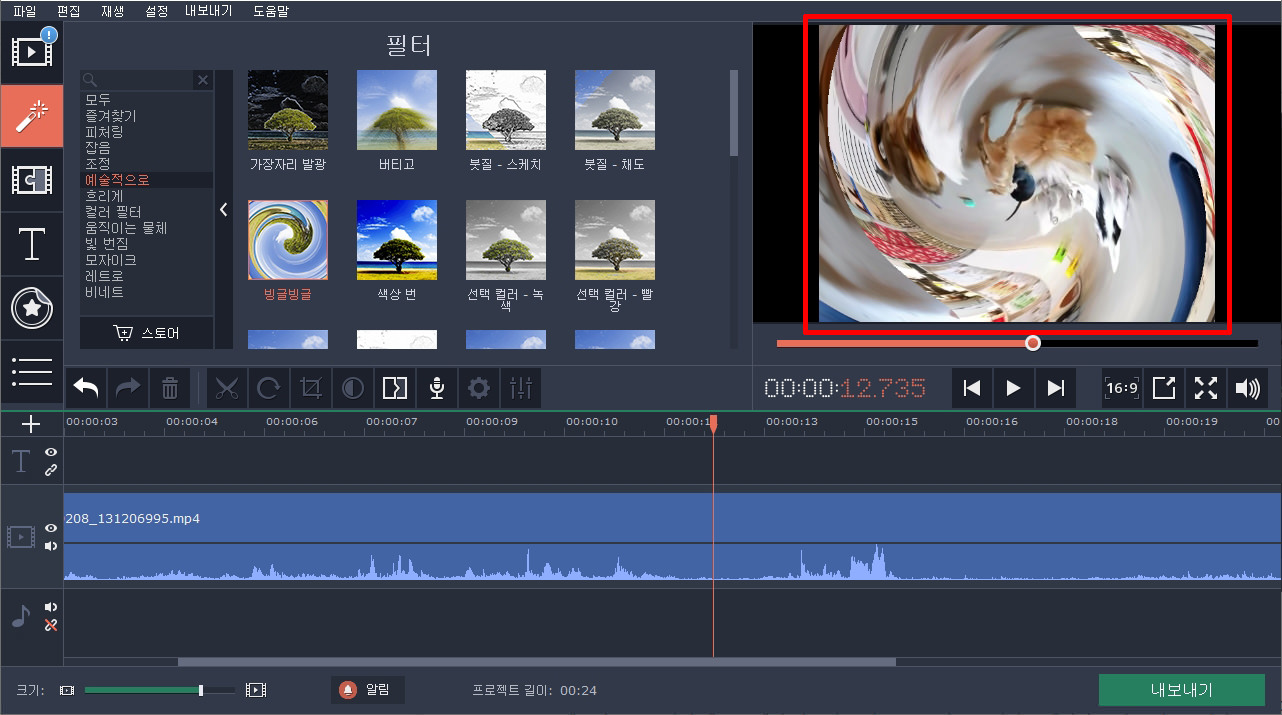The width and height of the screenshot is (1282, 715).
Task: Select the 208_131206995.mp4 clip
Action: (x=672, y=537)
